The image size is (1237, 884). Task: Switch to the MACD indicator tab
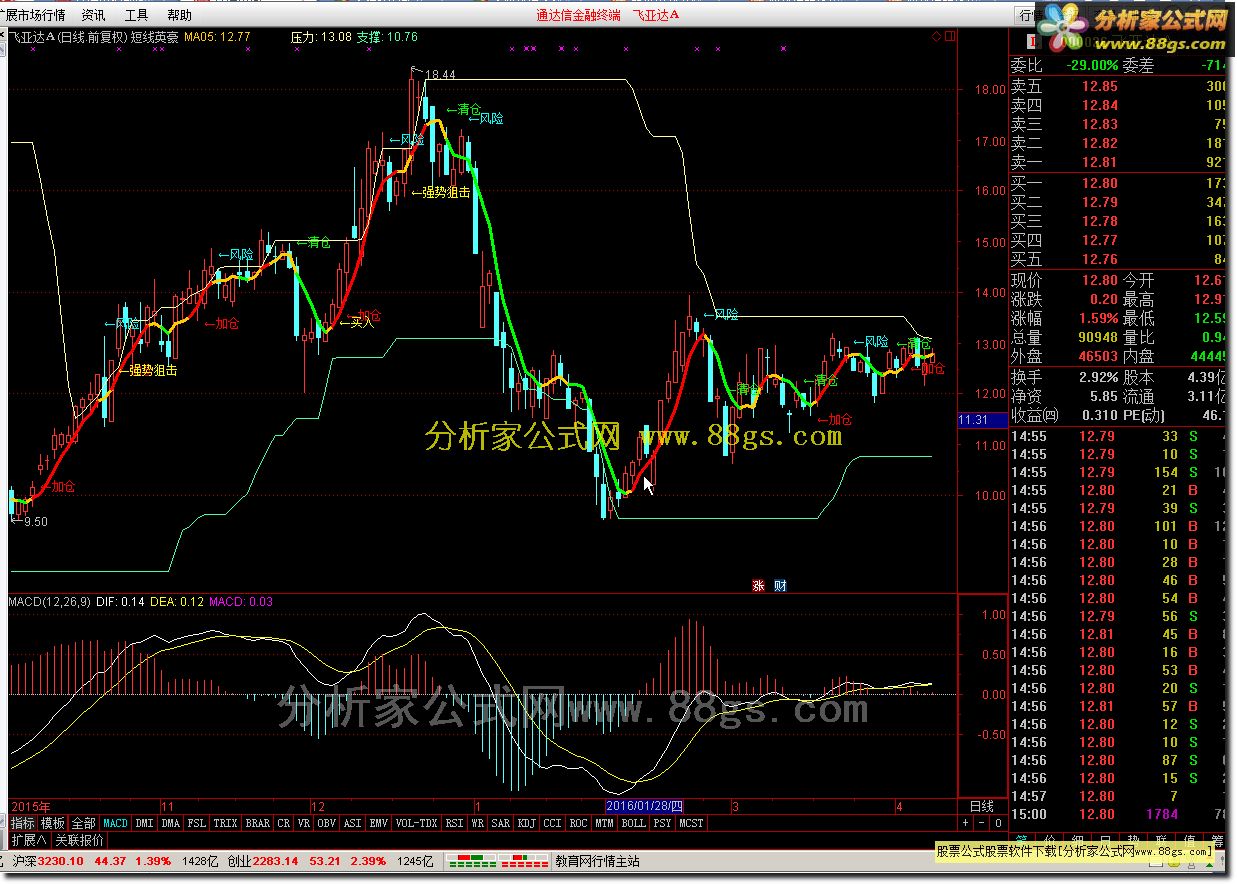tap(116, 823)
